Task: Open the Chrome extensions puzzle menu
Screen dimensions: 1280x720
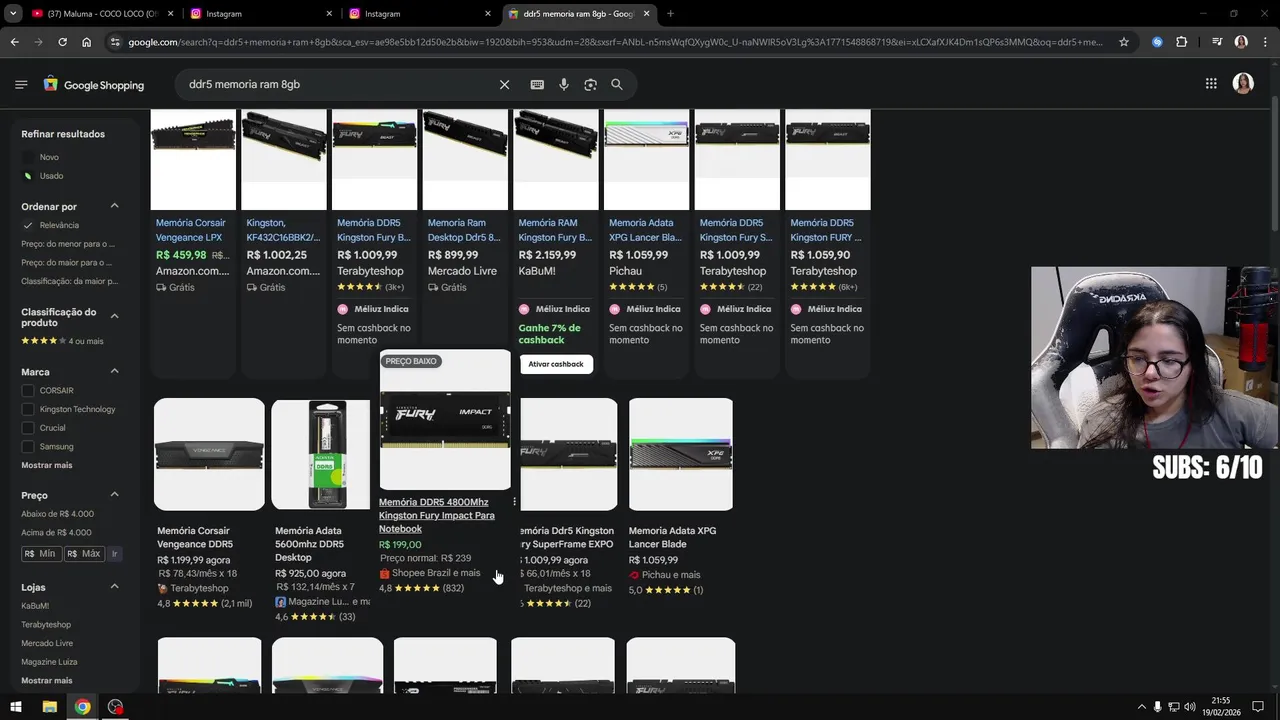Action: click(1182, 42)
